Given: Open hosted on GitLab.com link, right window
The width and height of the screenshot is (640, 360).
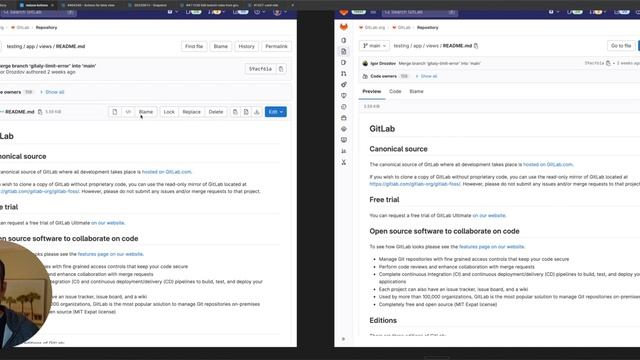Looking at the screenshot, I should [x=548, y=164].
